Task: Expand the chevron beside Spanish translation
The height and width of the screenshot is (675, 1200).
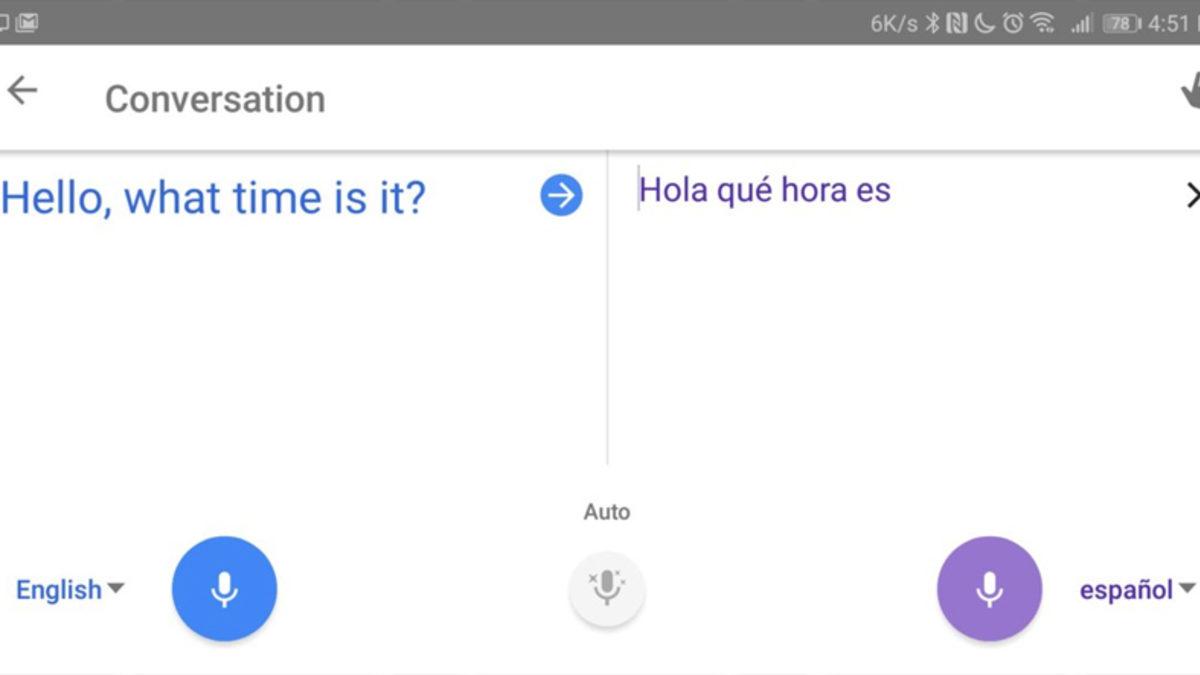Action: [x=1194, y=196]
